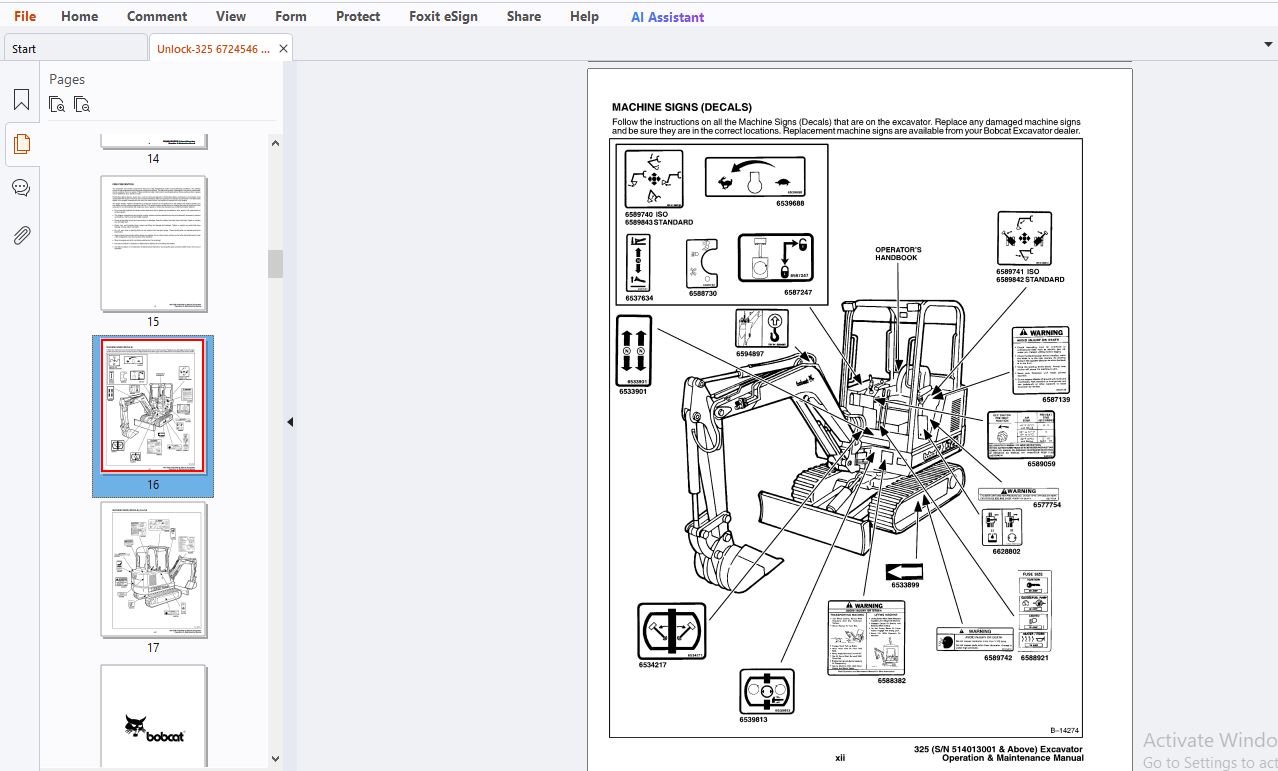Select page 17 thumbnail
The image size is (1278, 771).
(154, 570)
